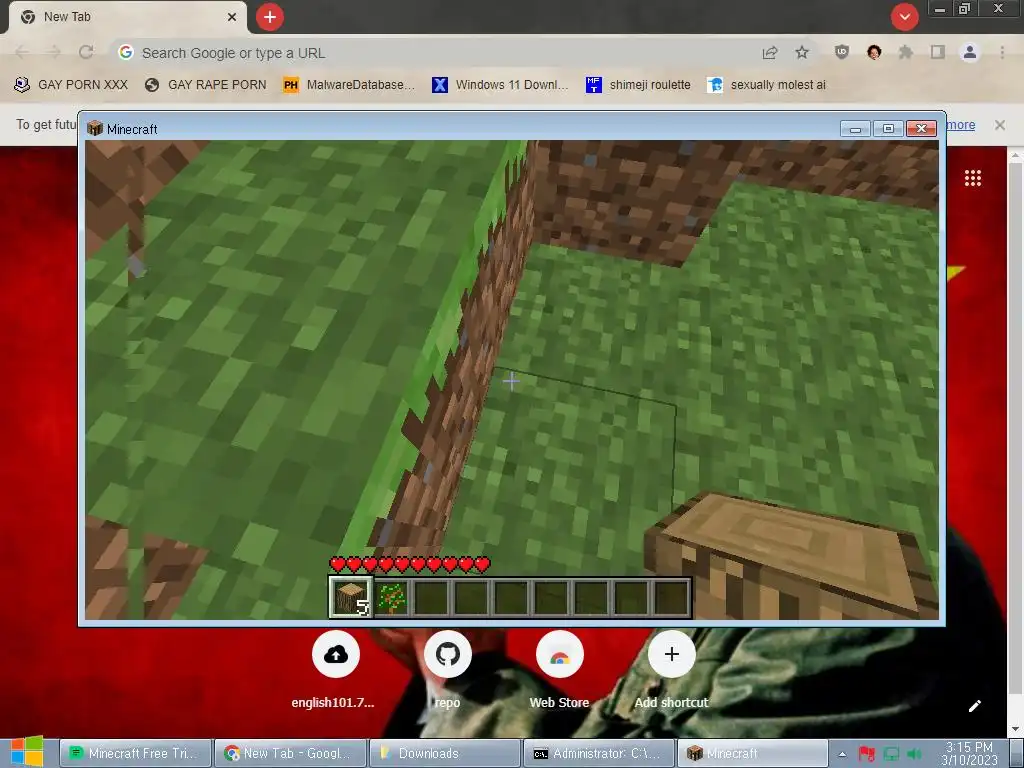Switch to Downloads taskbar window
This screenshot has height=768, width=1024.
click(x=445, y=753)
